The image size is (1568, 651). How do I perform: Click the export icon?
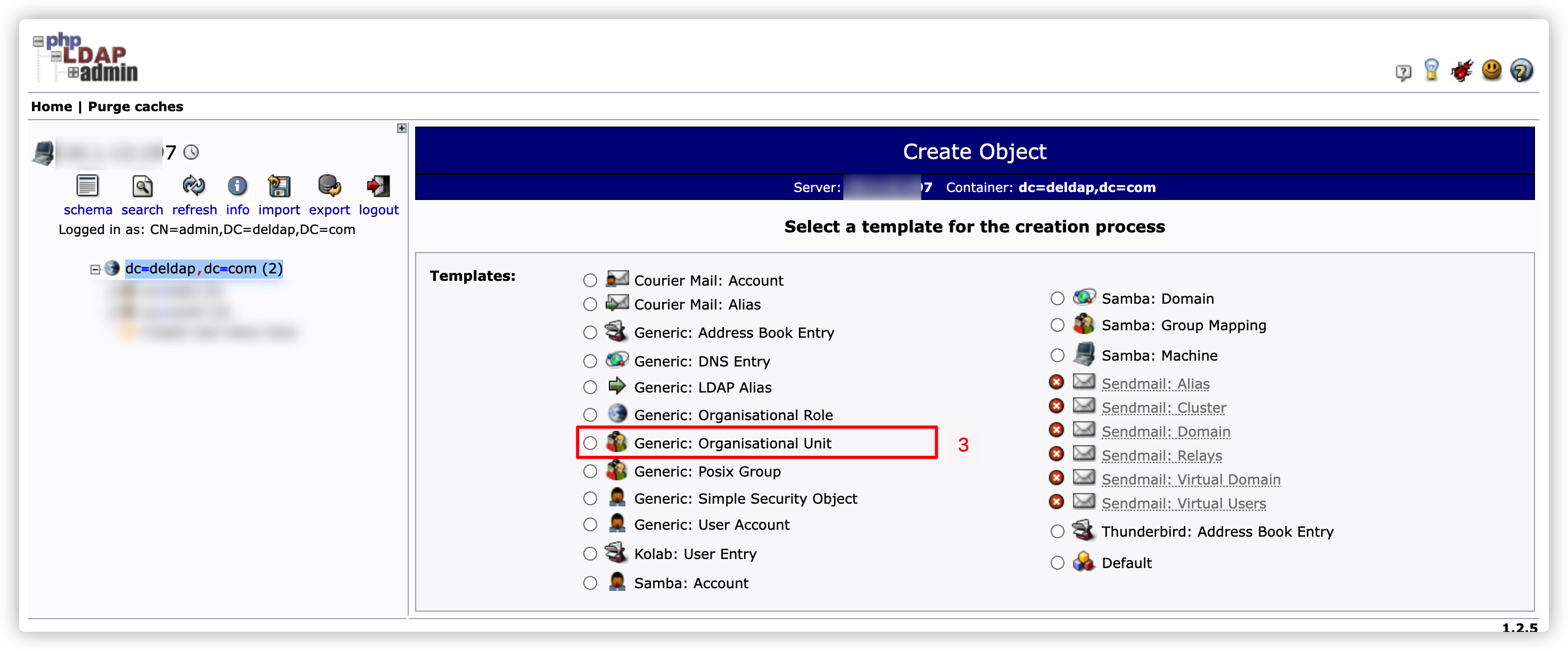click(x=329, y=186)
